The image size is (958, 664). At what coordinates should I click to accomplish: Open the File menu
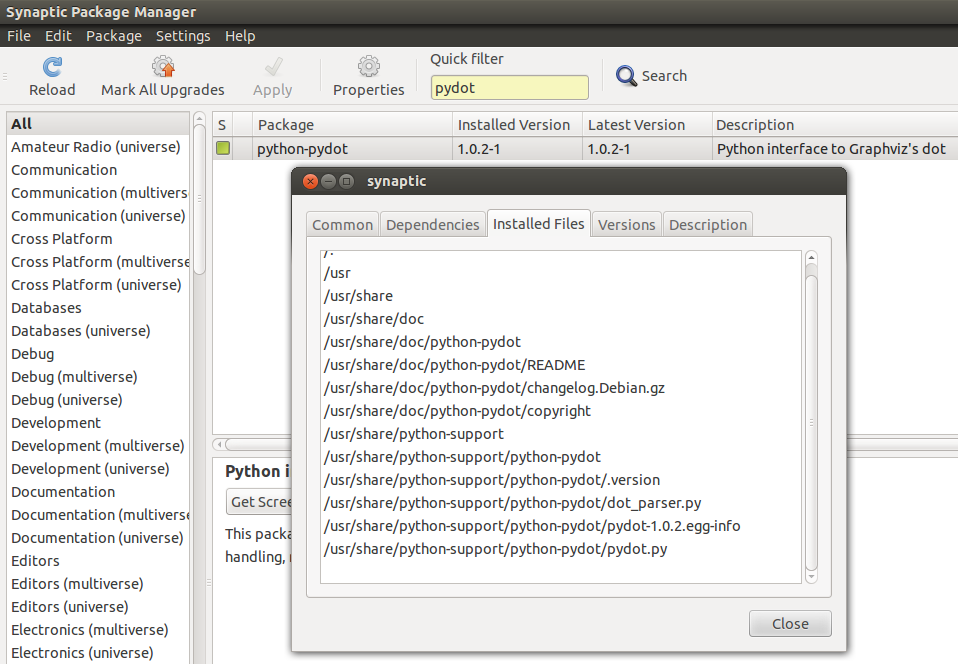(x=19, y=36)
